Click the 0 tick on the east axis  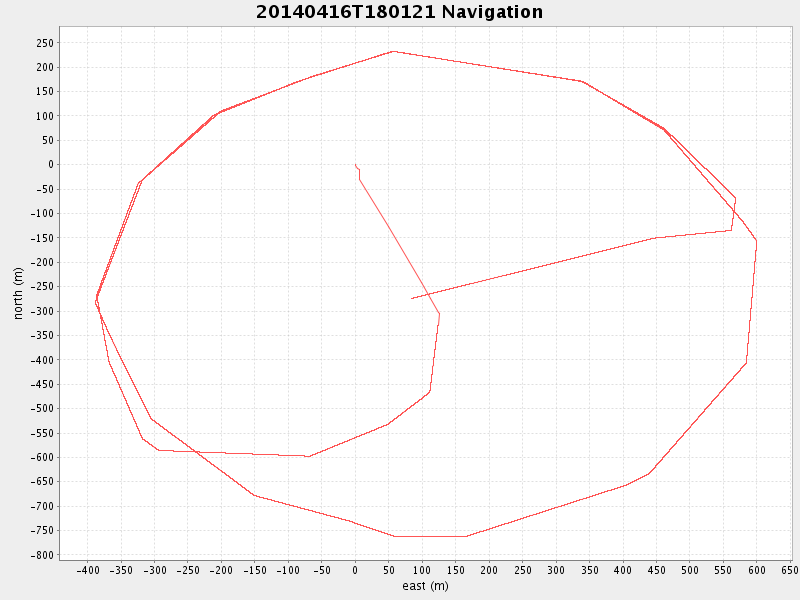coord(355,571)
